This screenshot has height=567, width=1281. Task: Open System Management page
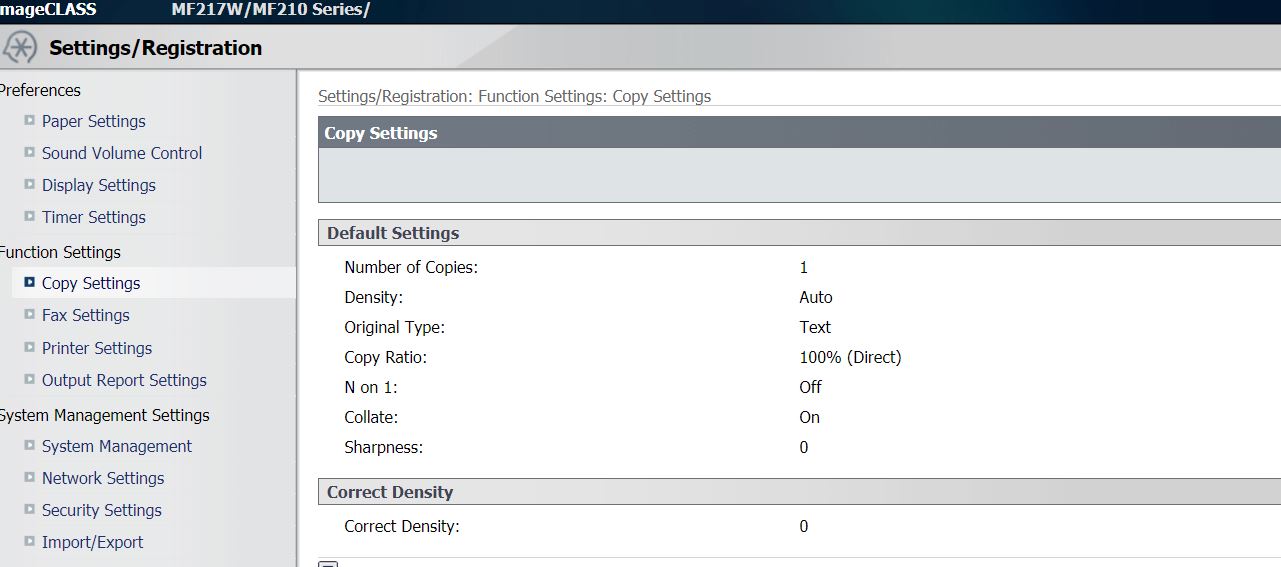click(117, 446)
